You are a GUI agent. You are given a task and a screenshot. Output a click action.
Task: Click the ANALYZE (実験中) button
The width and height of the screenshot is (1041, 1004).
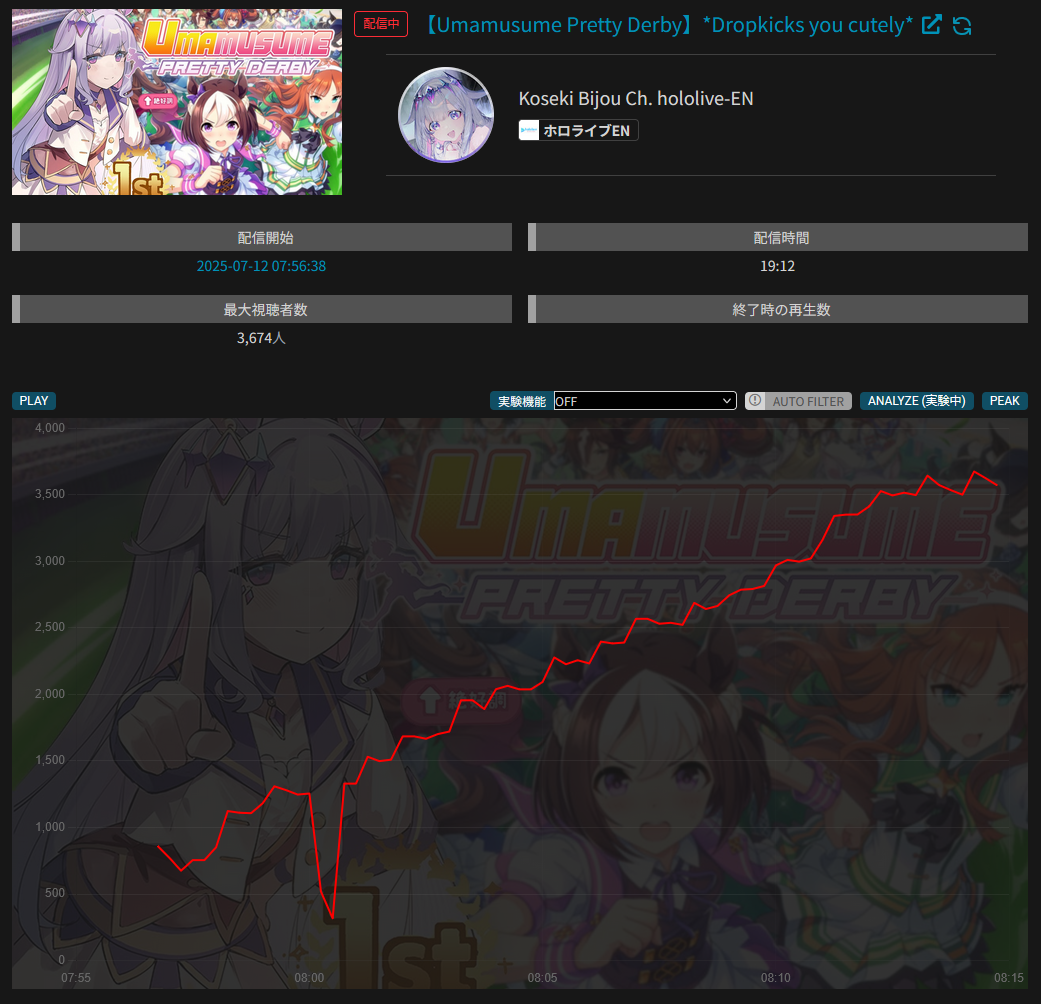tap(916, 400)
